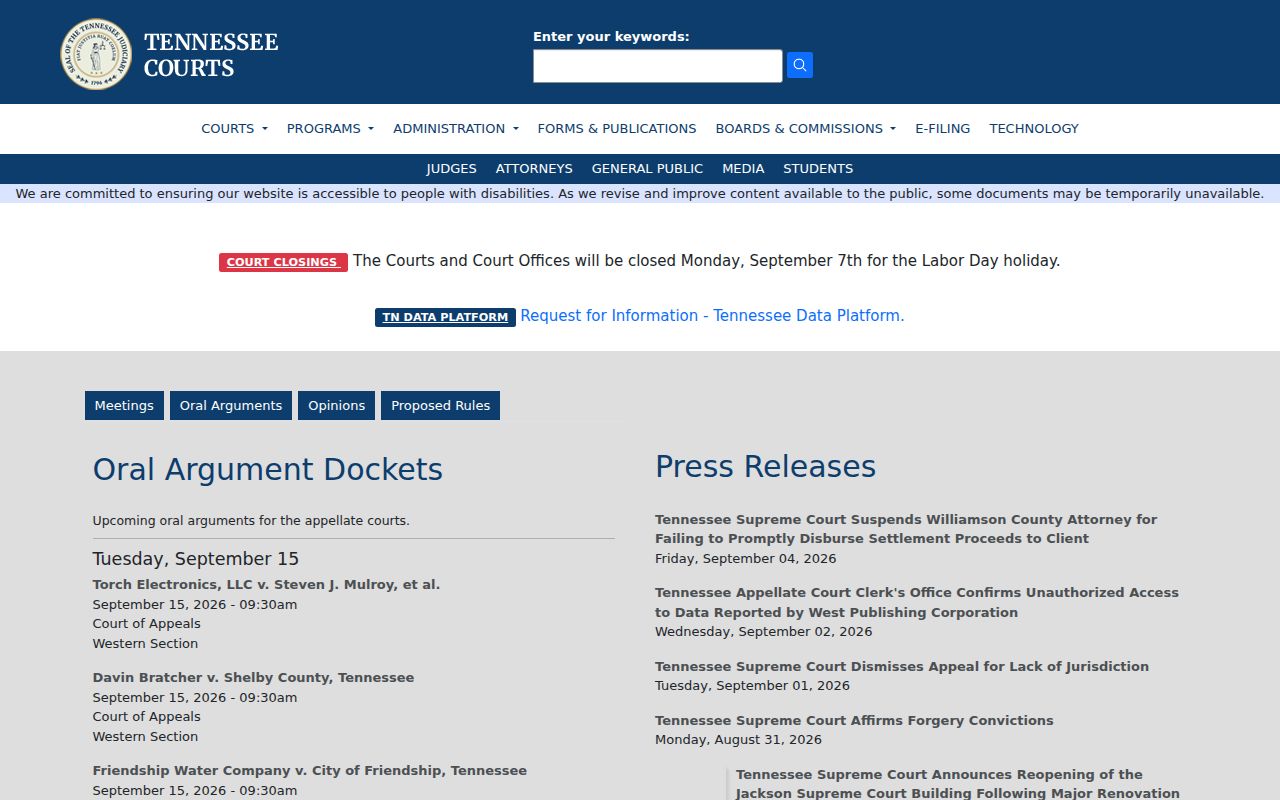Open press release on West Publishing unauthorized access

tap(917, 602)
